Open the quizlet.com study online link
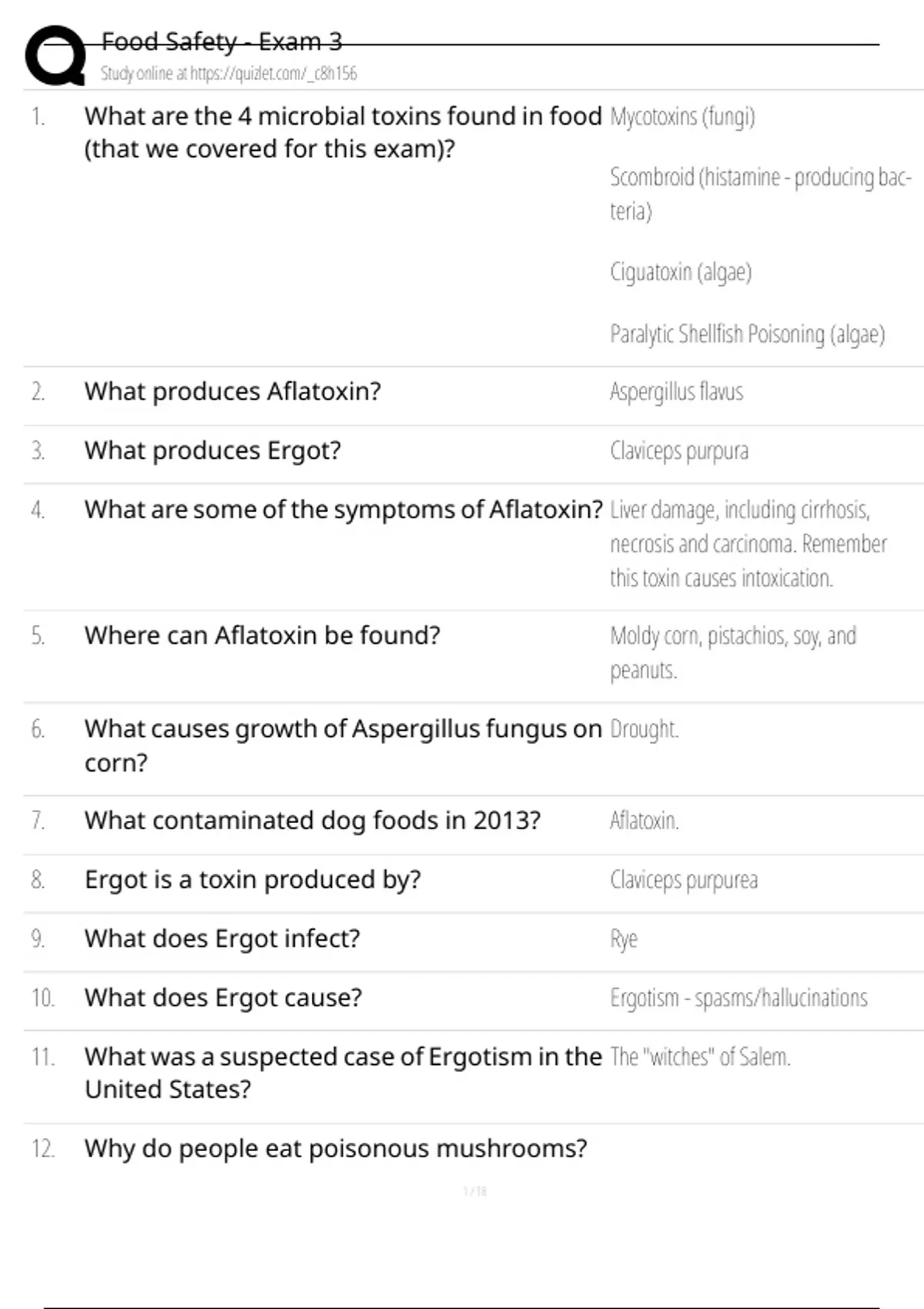This screenshot has height=1309, width=924. 229,73
